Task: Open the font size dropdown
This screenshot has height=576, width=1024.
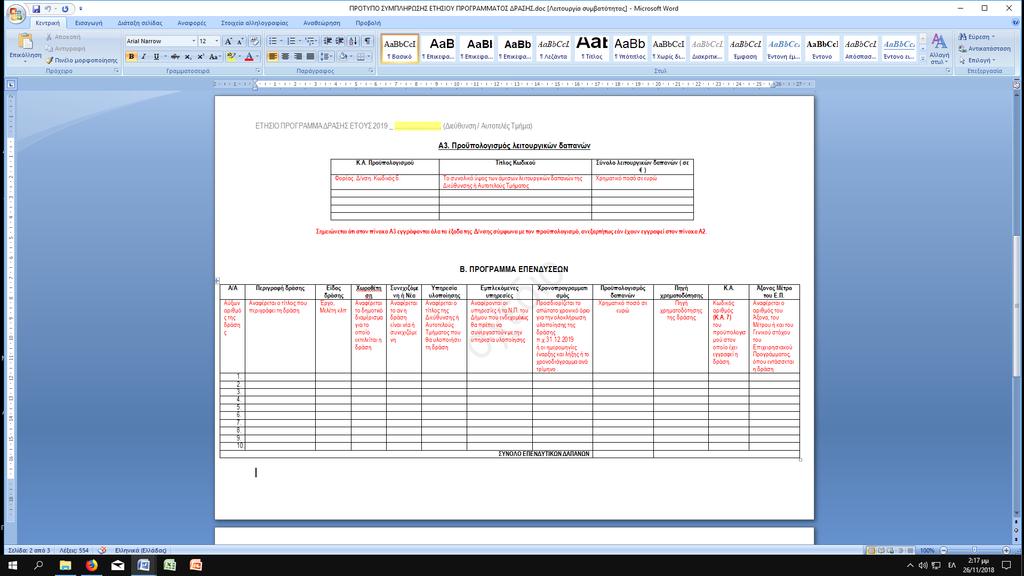Action: click(217, 41)
